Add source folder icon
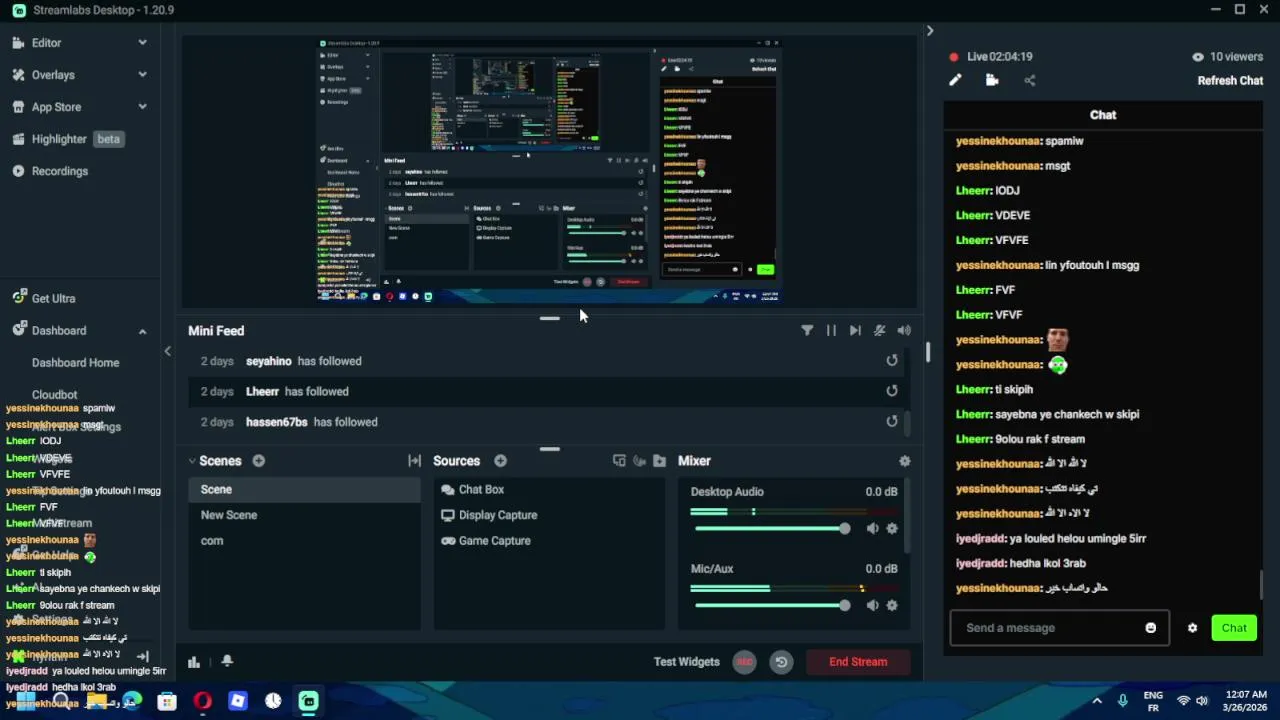 [659, 461]
